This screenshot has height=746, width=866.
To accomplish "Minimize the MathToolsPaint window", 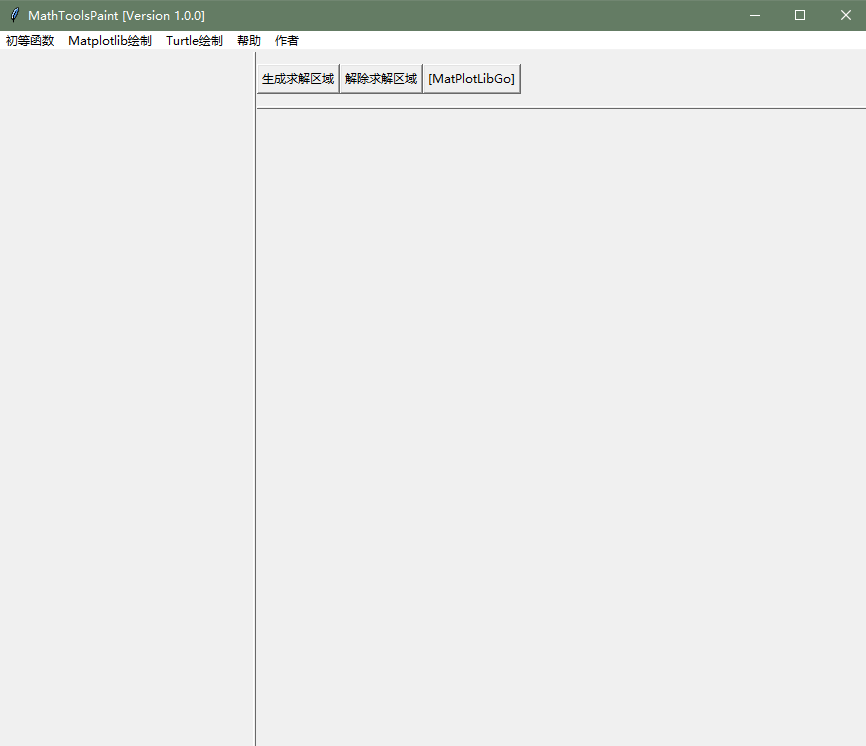I will point(755,15).
